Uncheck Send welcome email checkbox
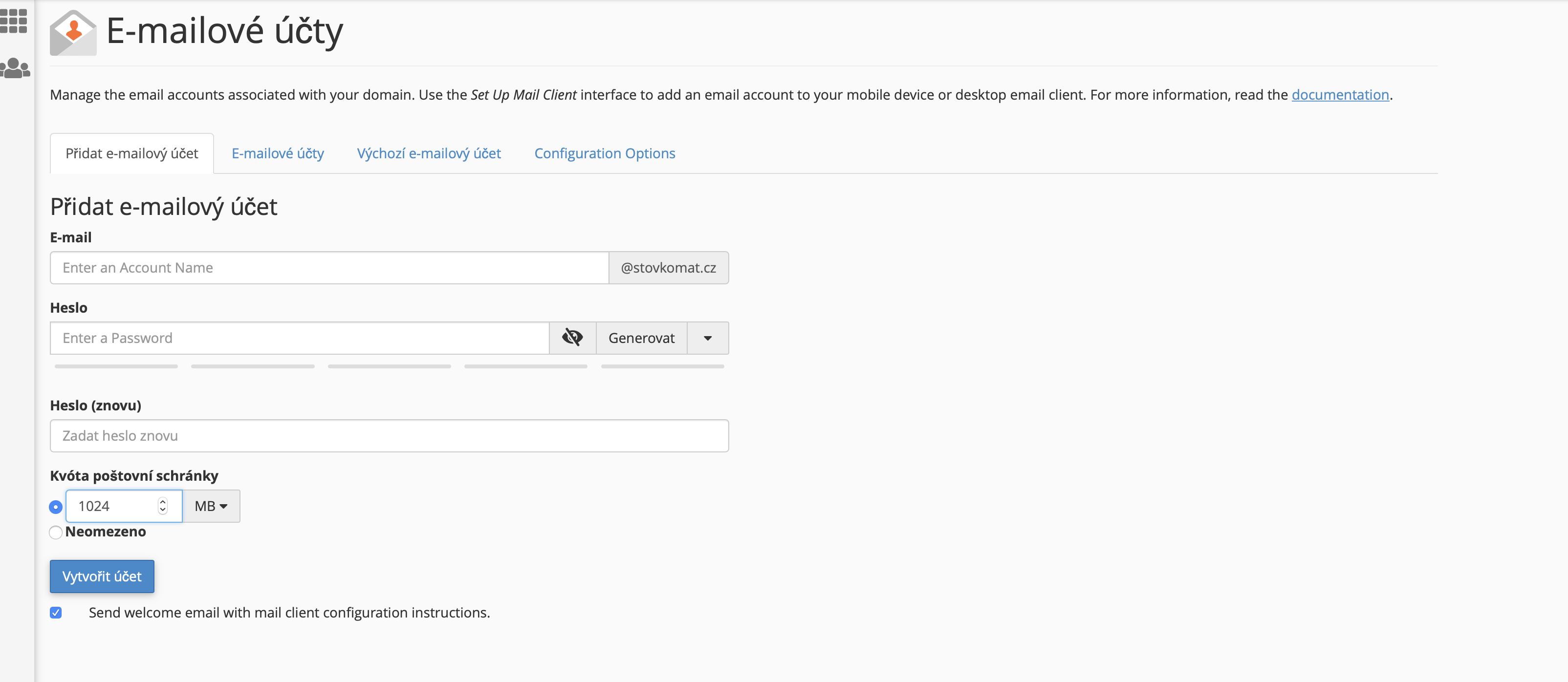1568x682 pixels. click(56, 613)
